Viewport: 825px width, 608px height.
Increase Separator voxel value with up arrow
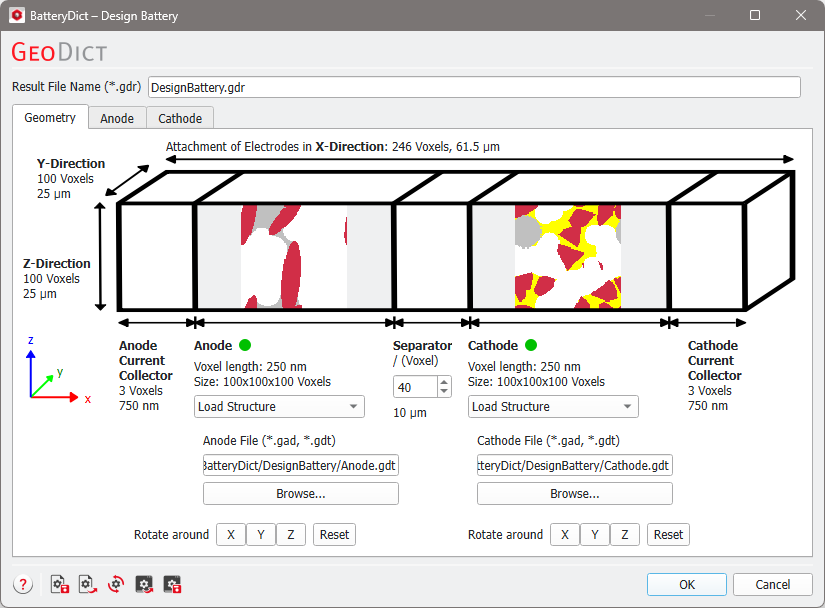point(444,382)
